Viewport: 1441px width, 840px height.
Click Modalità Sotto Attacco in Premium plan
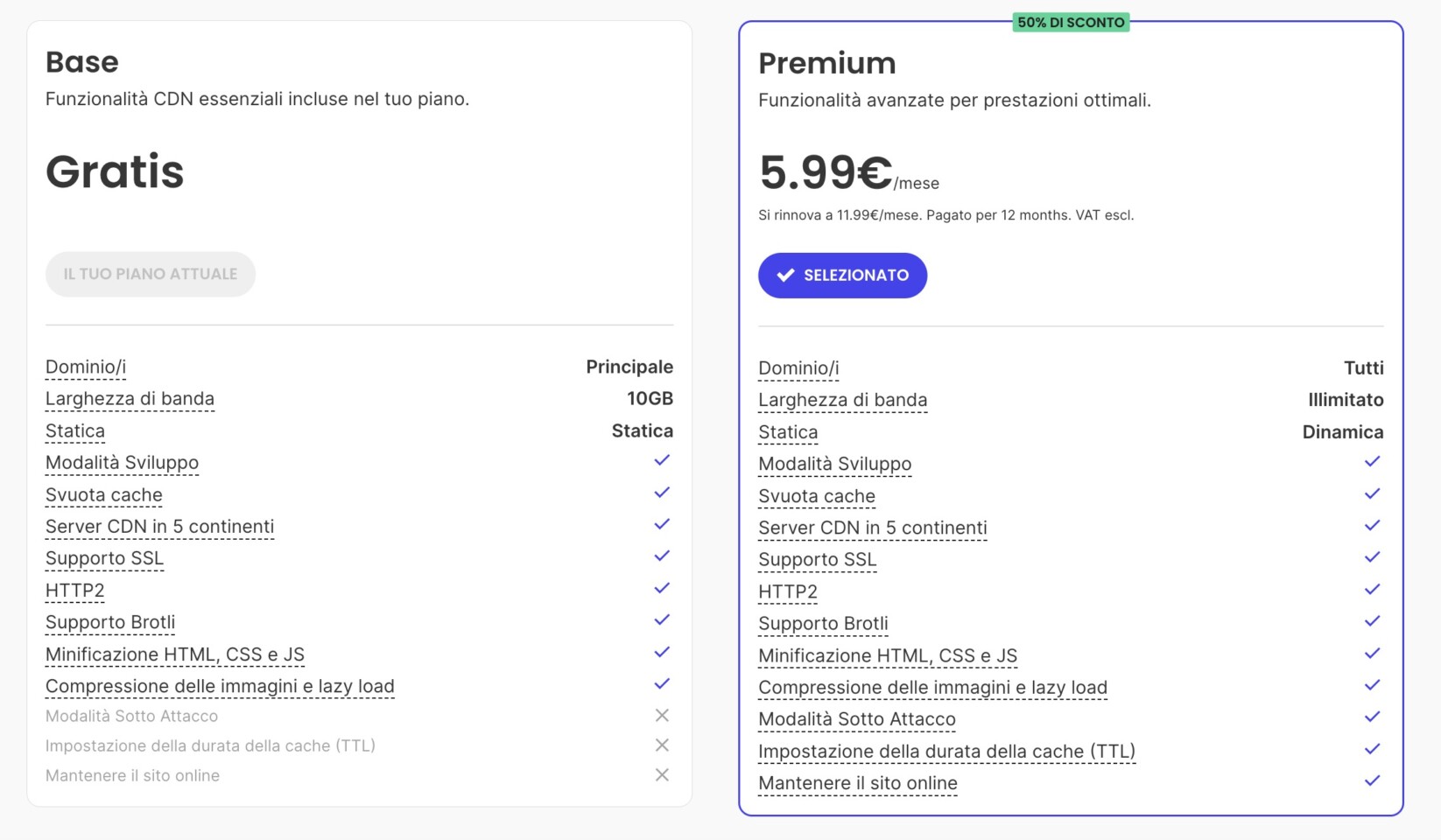click(x=857, y=719)
